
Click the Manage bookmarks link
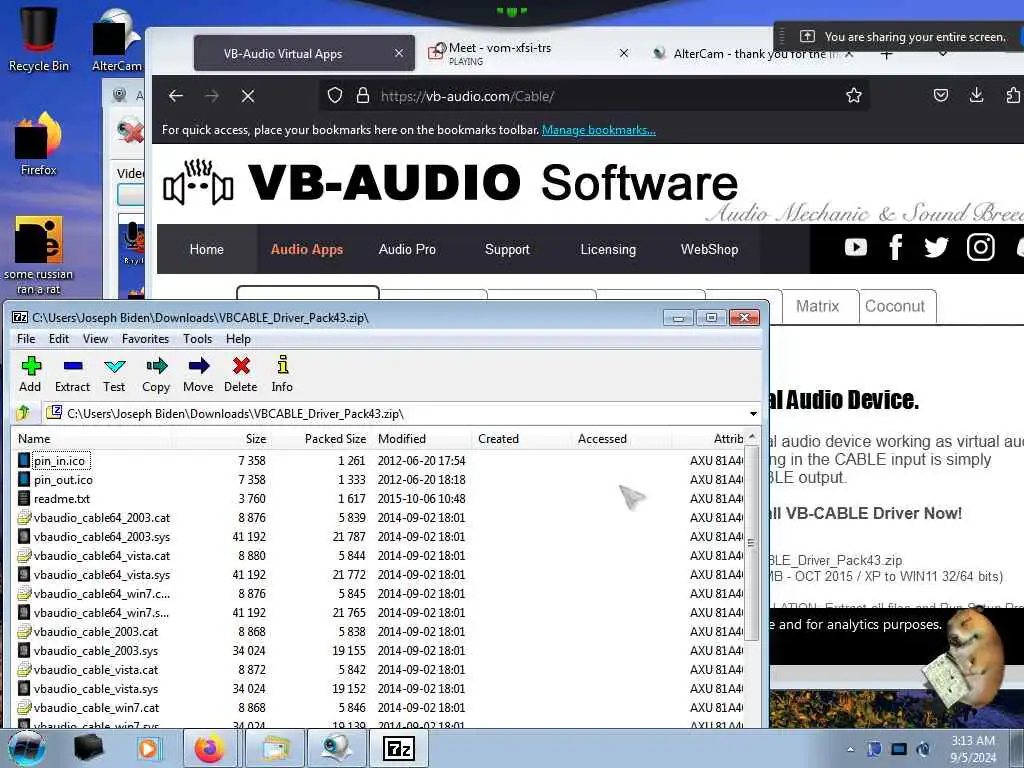pyautogui.click(x=598, y=130)
